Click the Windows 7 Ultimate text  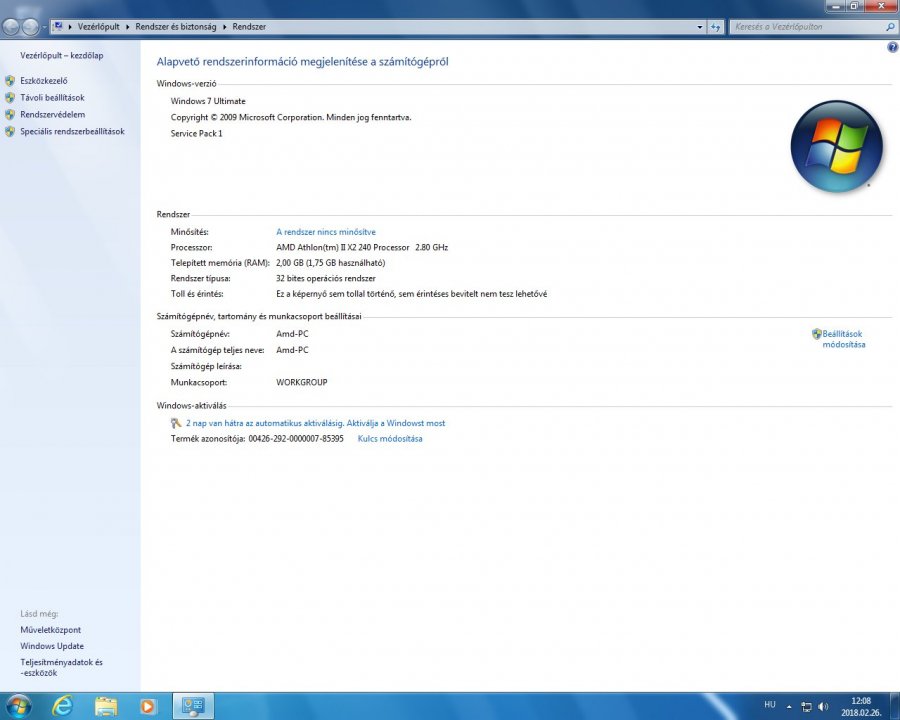[208, 101]
